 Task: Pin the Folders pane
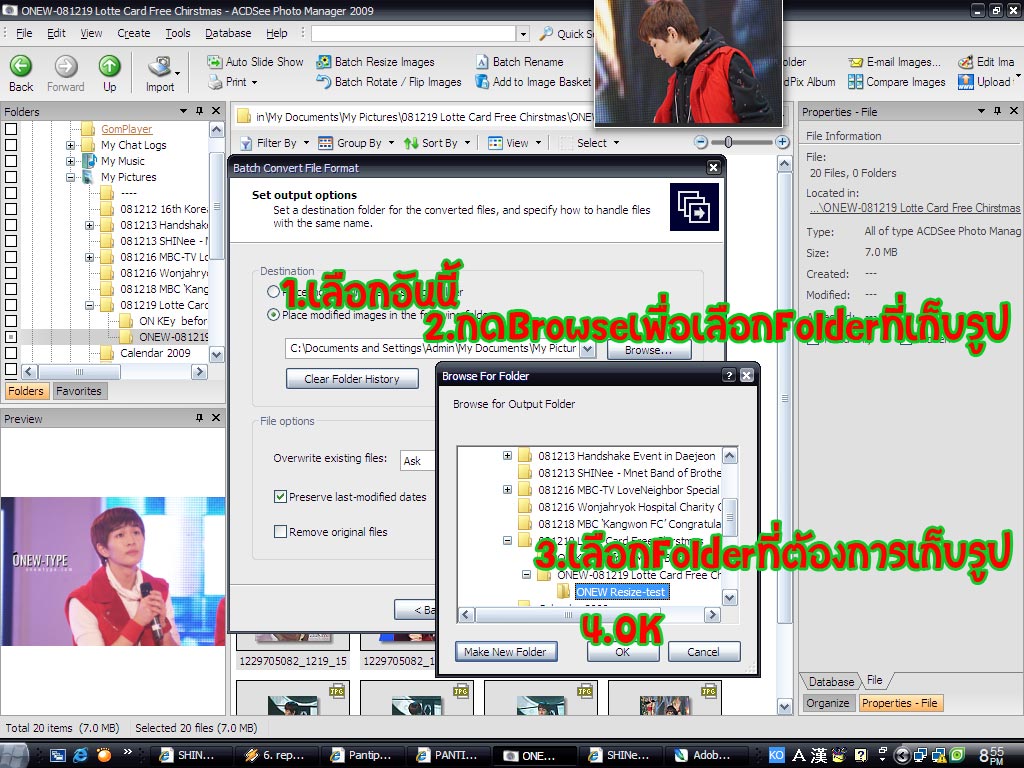(x=199, y=111)
